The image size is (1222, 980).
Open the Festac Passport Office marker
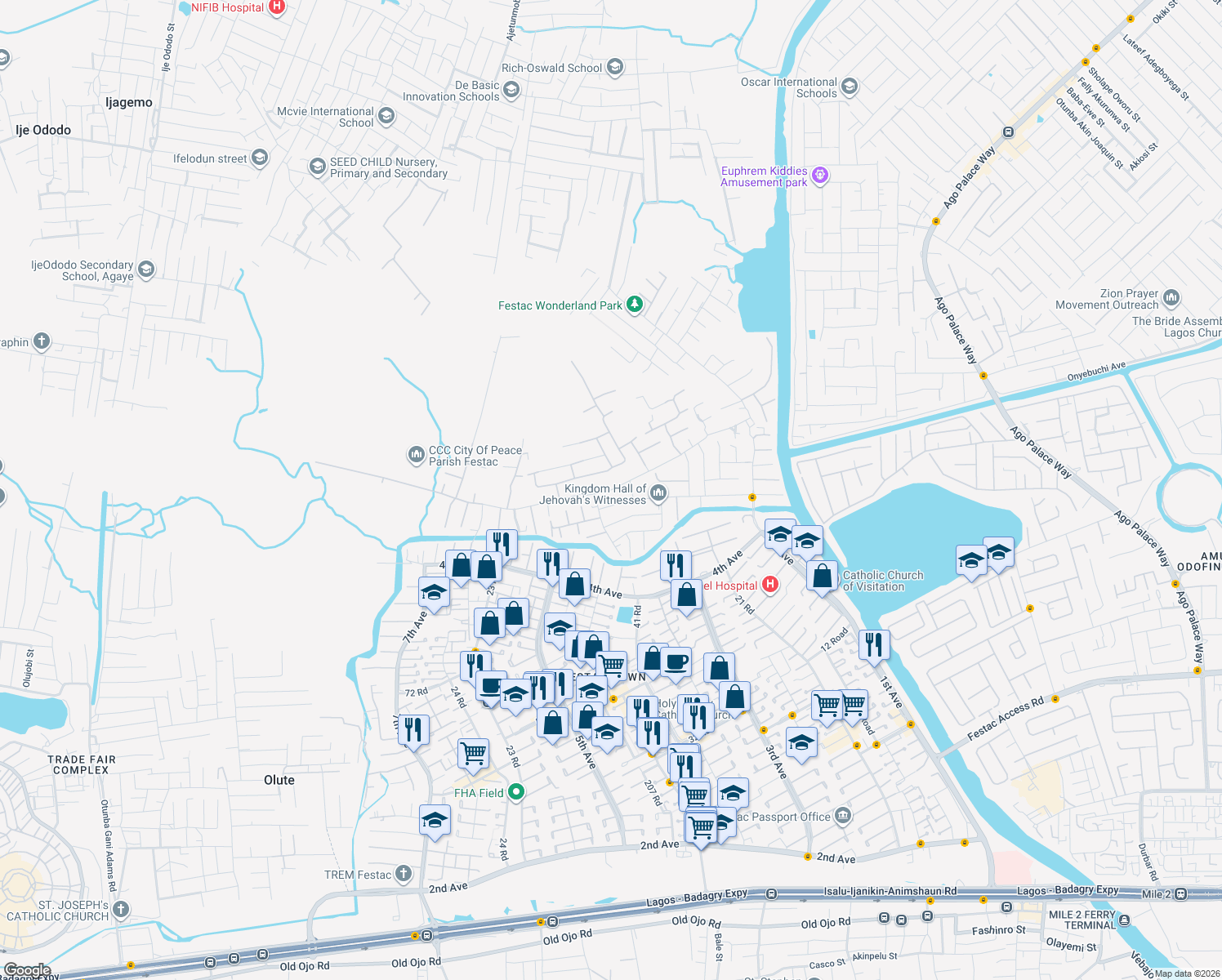pyautogui.click(x=841, y=817)
